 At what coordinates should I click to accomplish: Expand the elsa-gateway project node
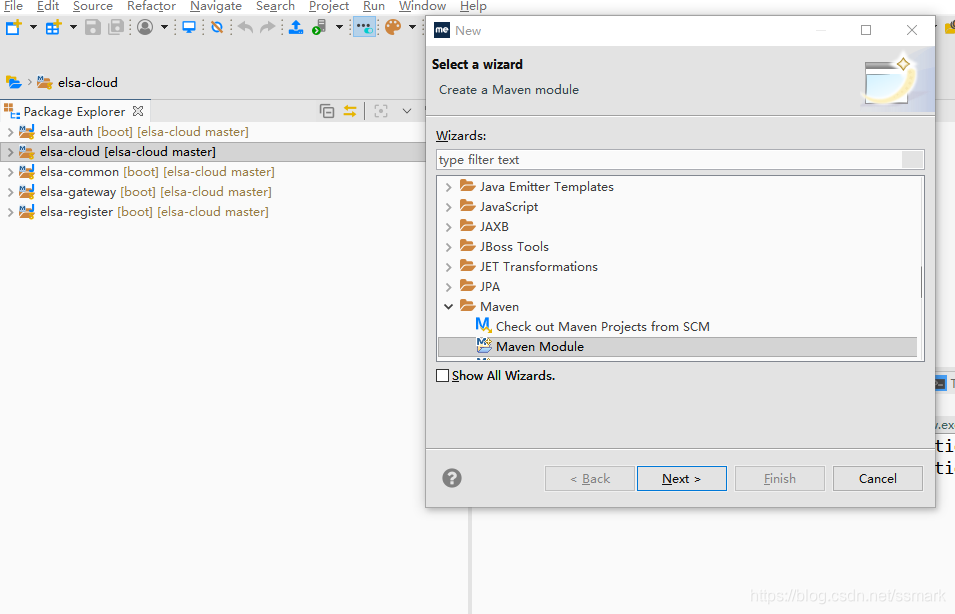tap(10, 192)
